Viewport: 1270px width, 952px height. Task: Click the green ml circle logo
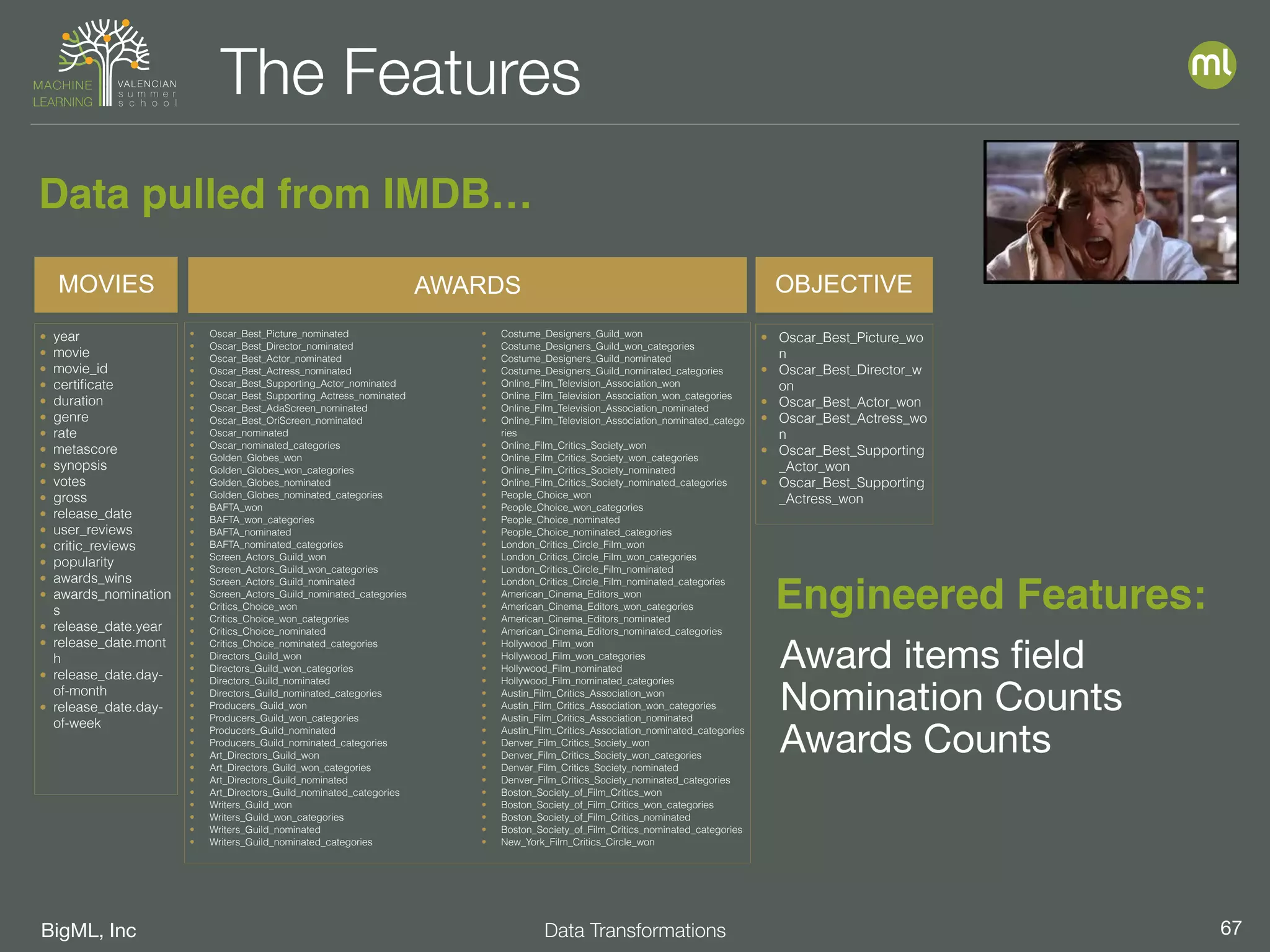pos(1212,65)
